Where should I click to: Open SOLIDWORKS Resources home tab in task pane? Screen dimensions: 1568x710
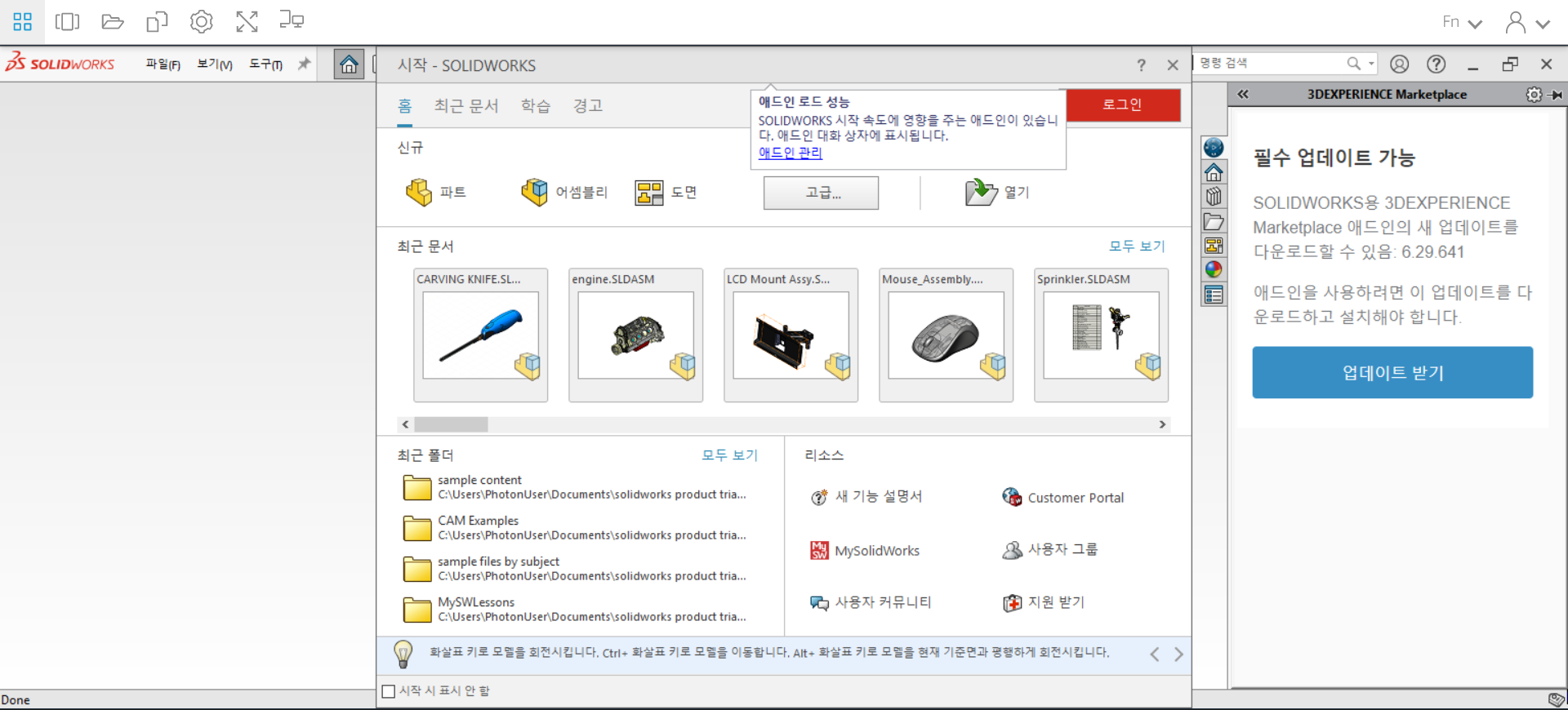pyautogui.click(x=1214, y=172)
